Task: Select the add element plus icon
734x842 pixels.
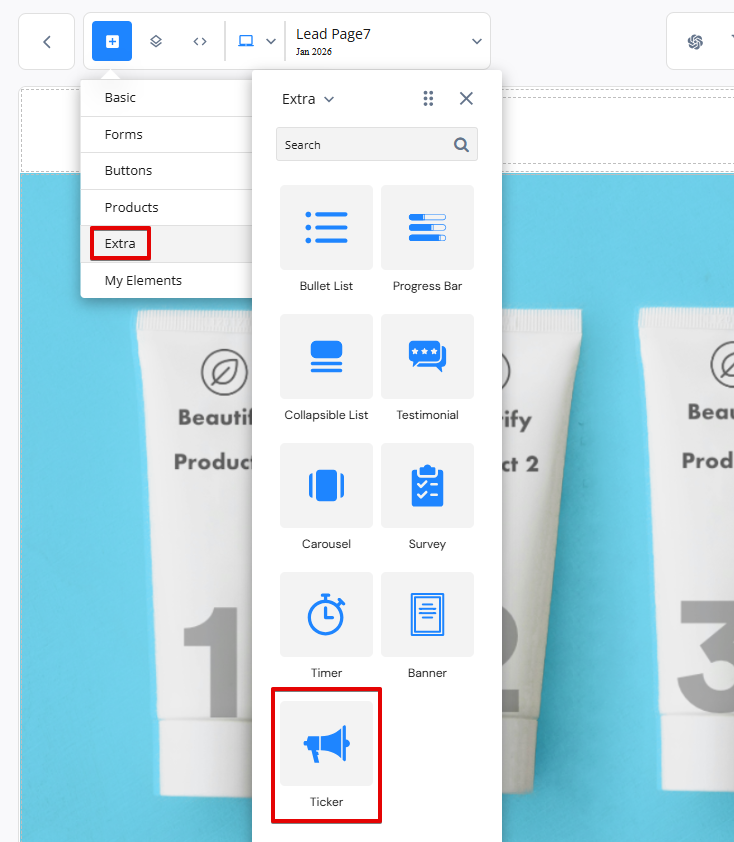Action: coord(112,42)
